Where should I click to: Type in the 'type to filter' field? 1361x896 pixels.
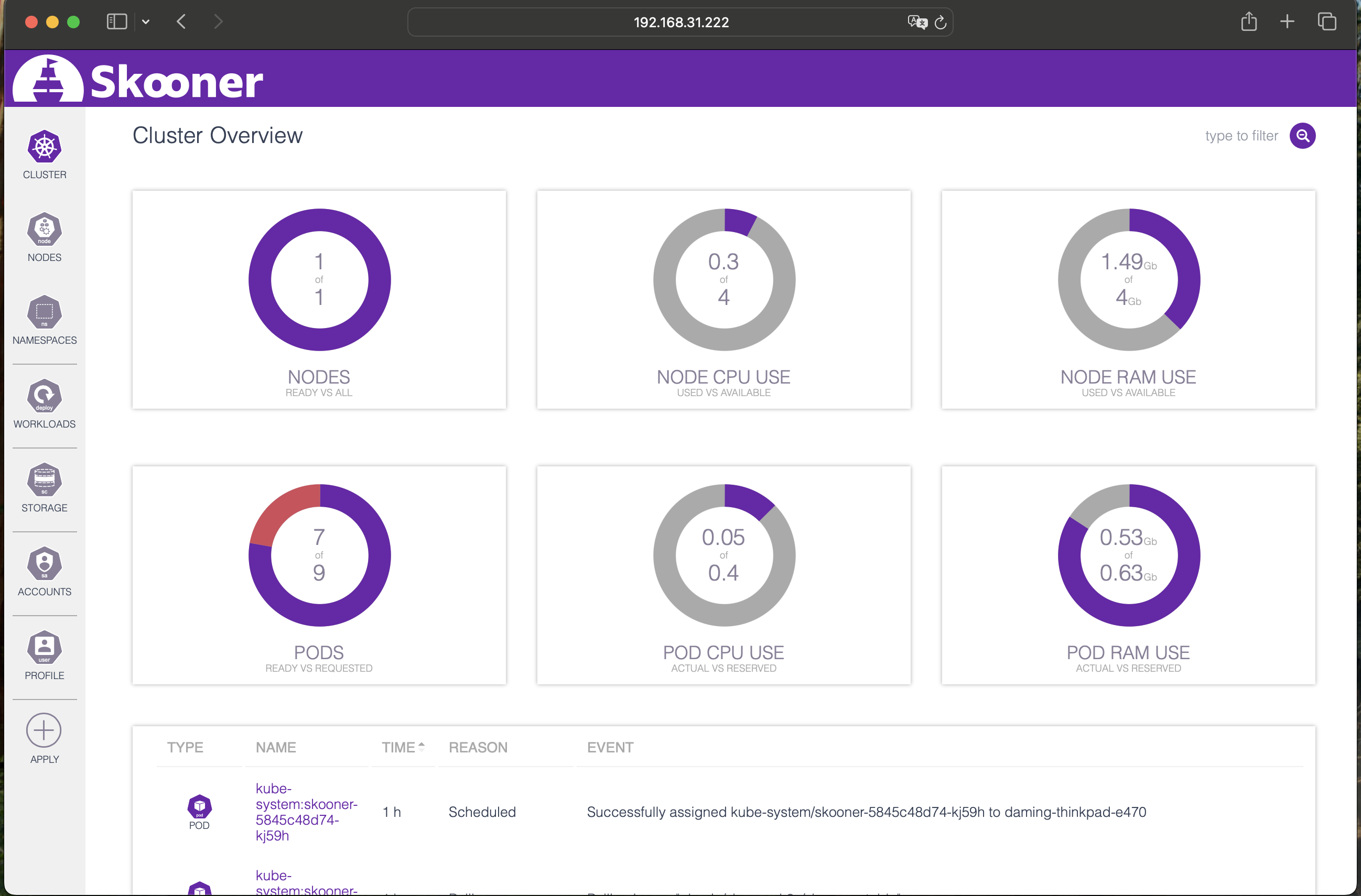1240,136
